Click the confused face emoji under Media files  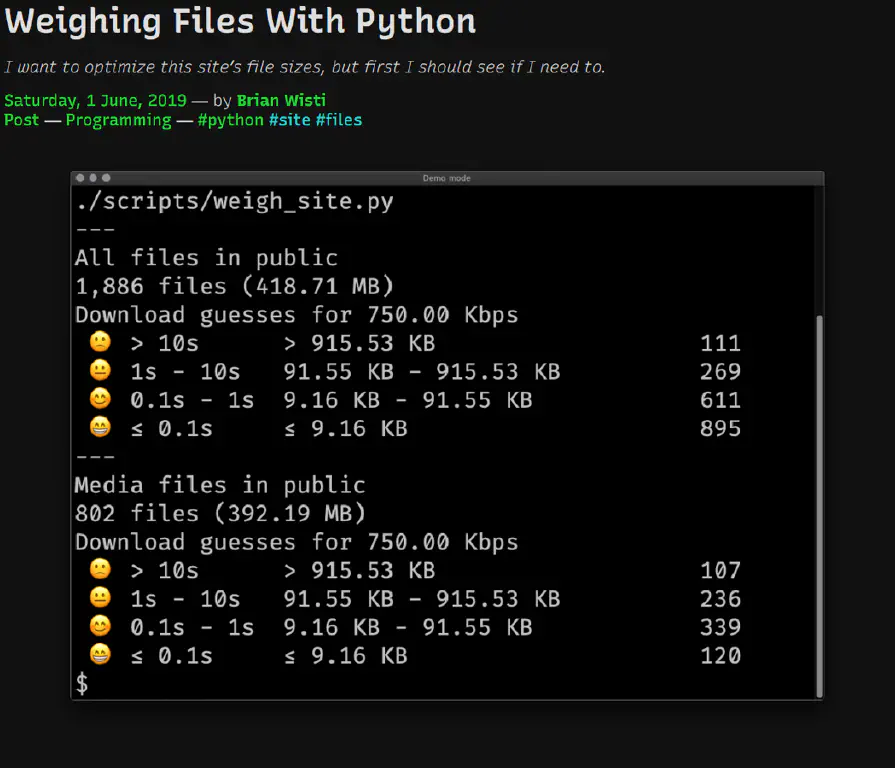[100, 570]
